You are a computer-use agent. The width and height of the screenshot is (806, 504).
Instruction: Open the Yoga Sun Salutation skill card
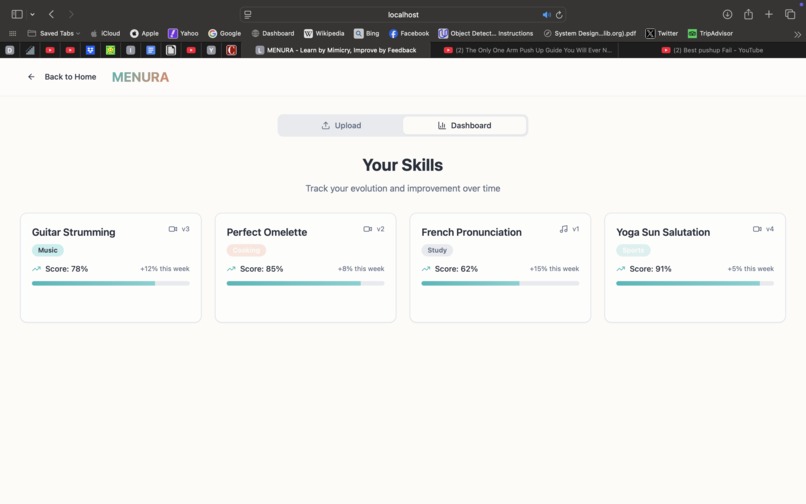[695, 268]
